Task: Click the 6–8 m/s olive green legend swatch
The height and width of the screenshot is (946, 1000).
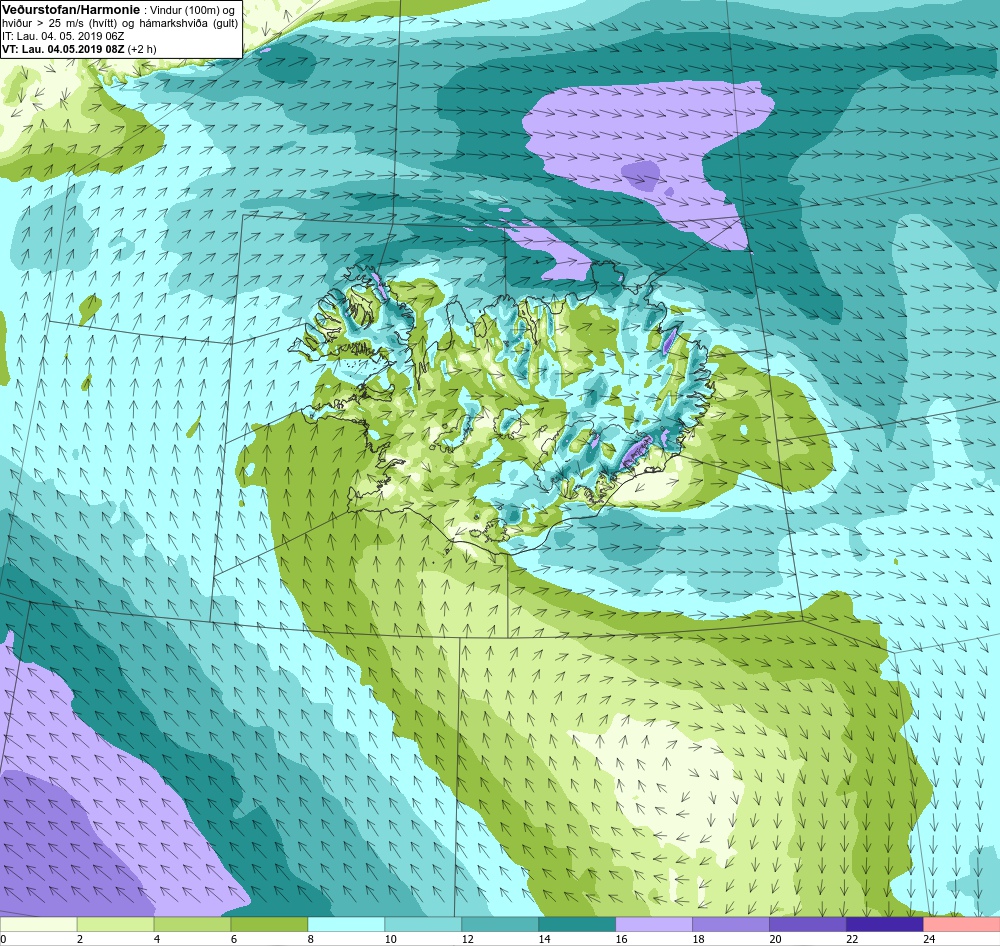Action: (269, 925)
